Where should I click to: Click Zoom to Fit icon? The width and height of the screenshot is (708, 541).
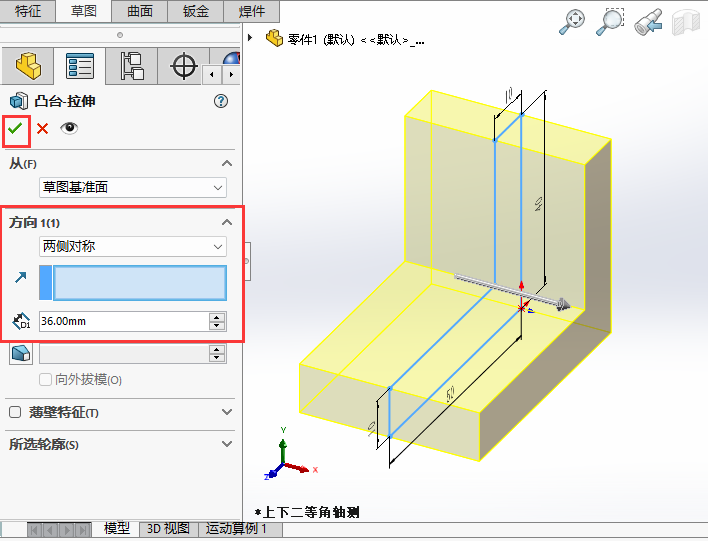click(572, 22)
